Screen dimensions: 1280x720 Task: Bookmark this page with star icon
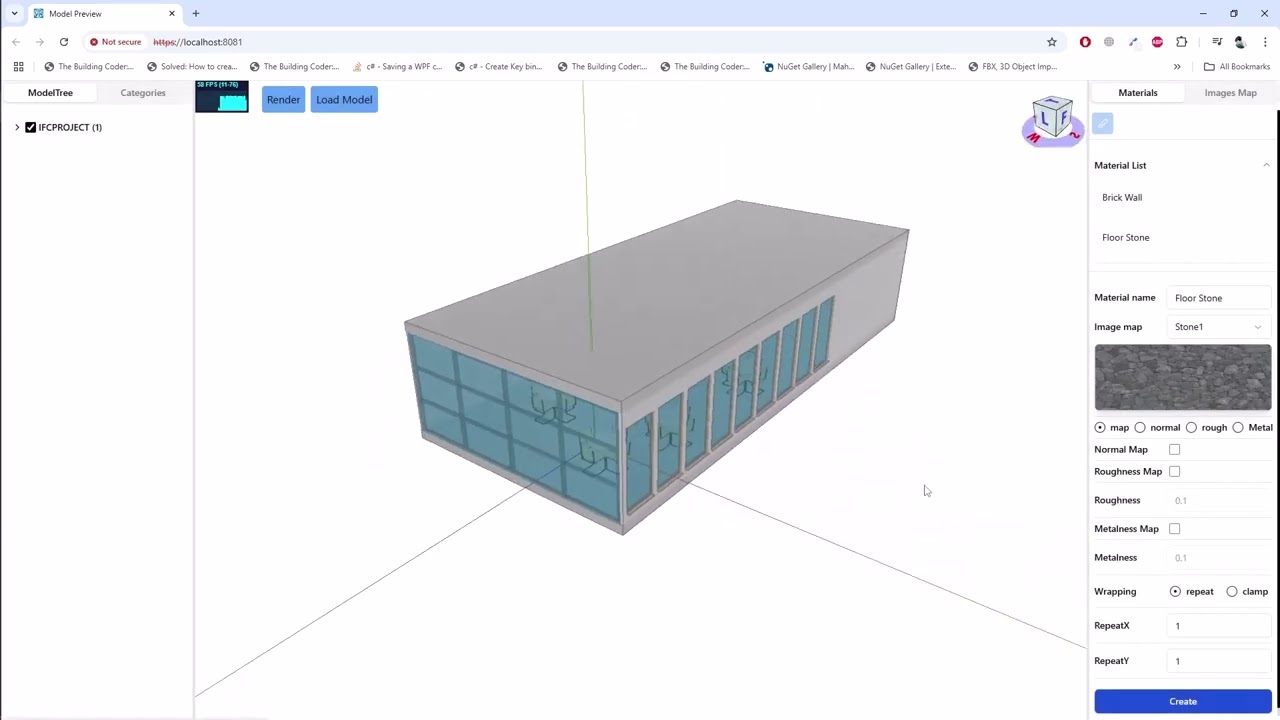pyautogui.click(x=1052, y=42)
